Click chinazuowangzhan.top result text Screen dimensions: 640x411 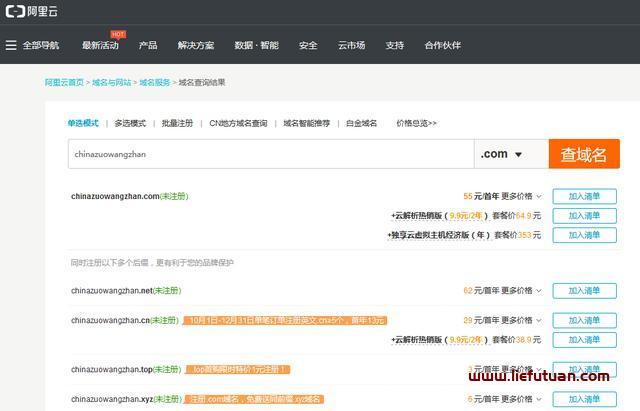click(112, 369)
